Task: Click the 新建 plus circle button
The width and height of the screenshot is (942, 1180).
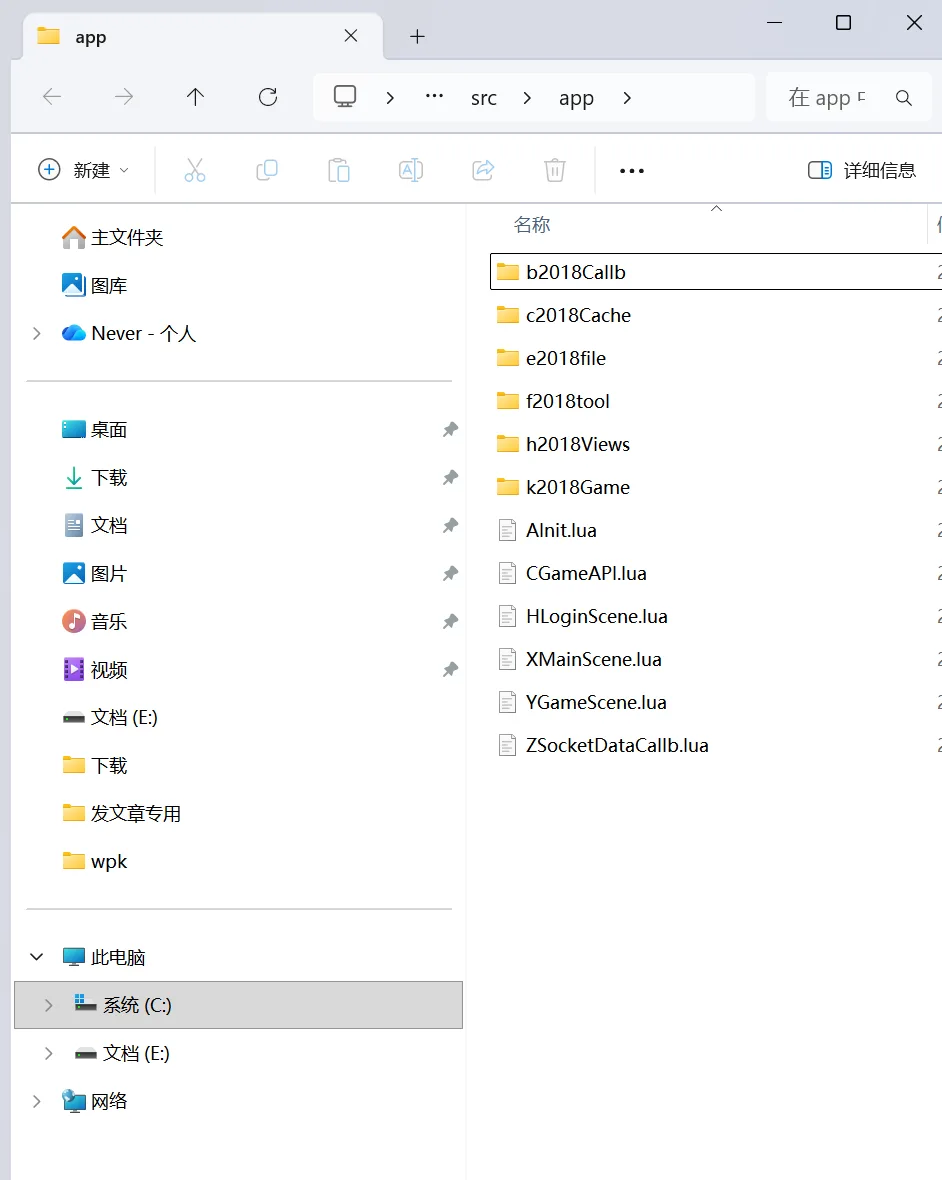Action: click(83, 171)
